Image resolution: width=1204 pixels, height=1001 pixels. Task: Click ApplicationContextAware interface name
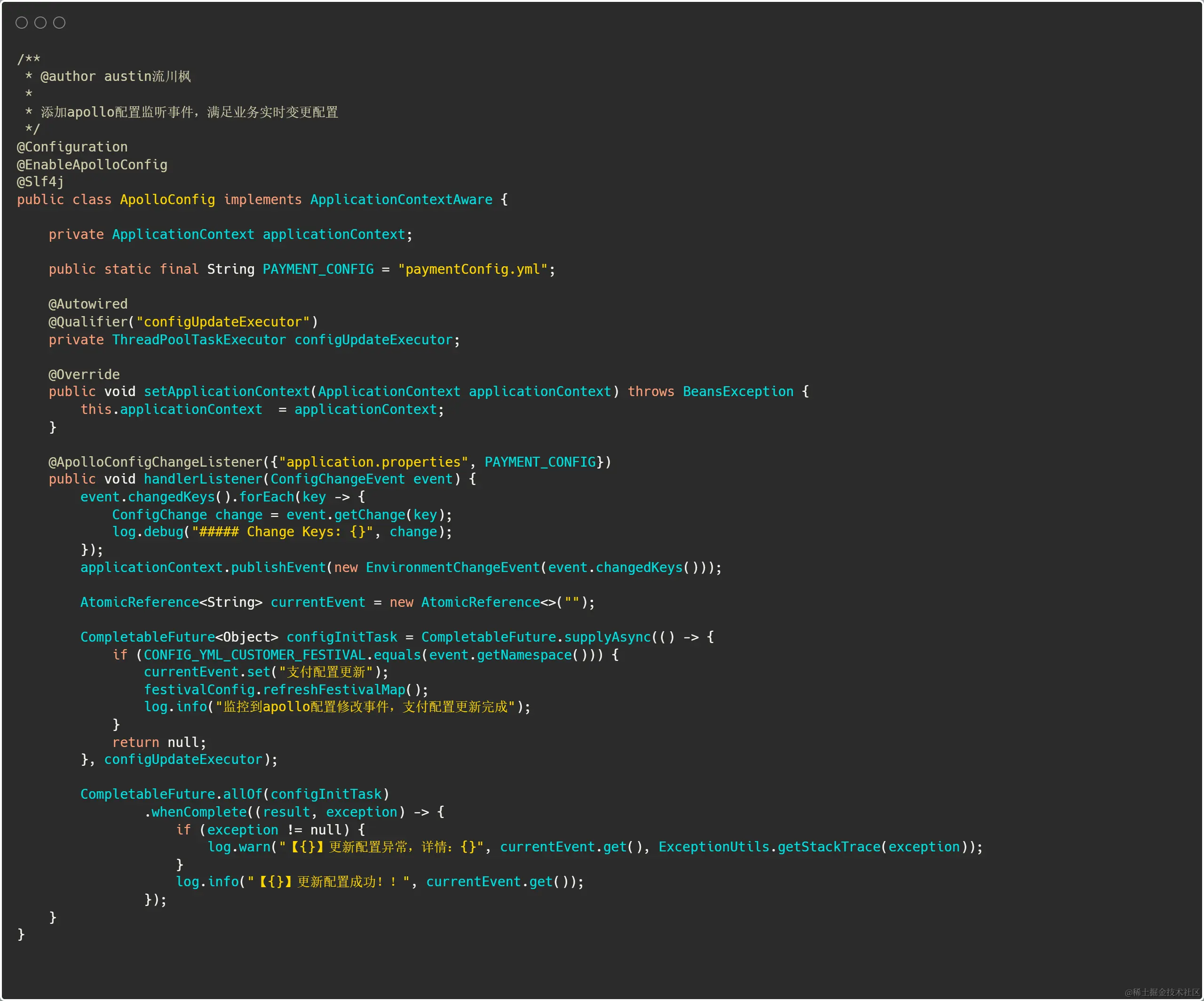point(401,199)
